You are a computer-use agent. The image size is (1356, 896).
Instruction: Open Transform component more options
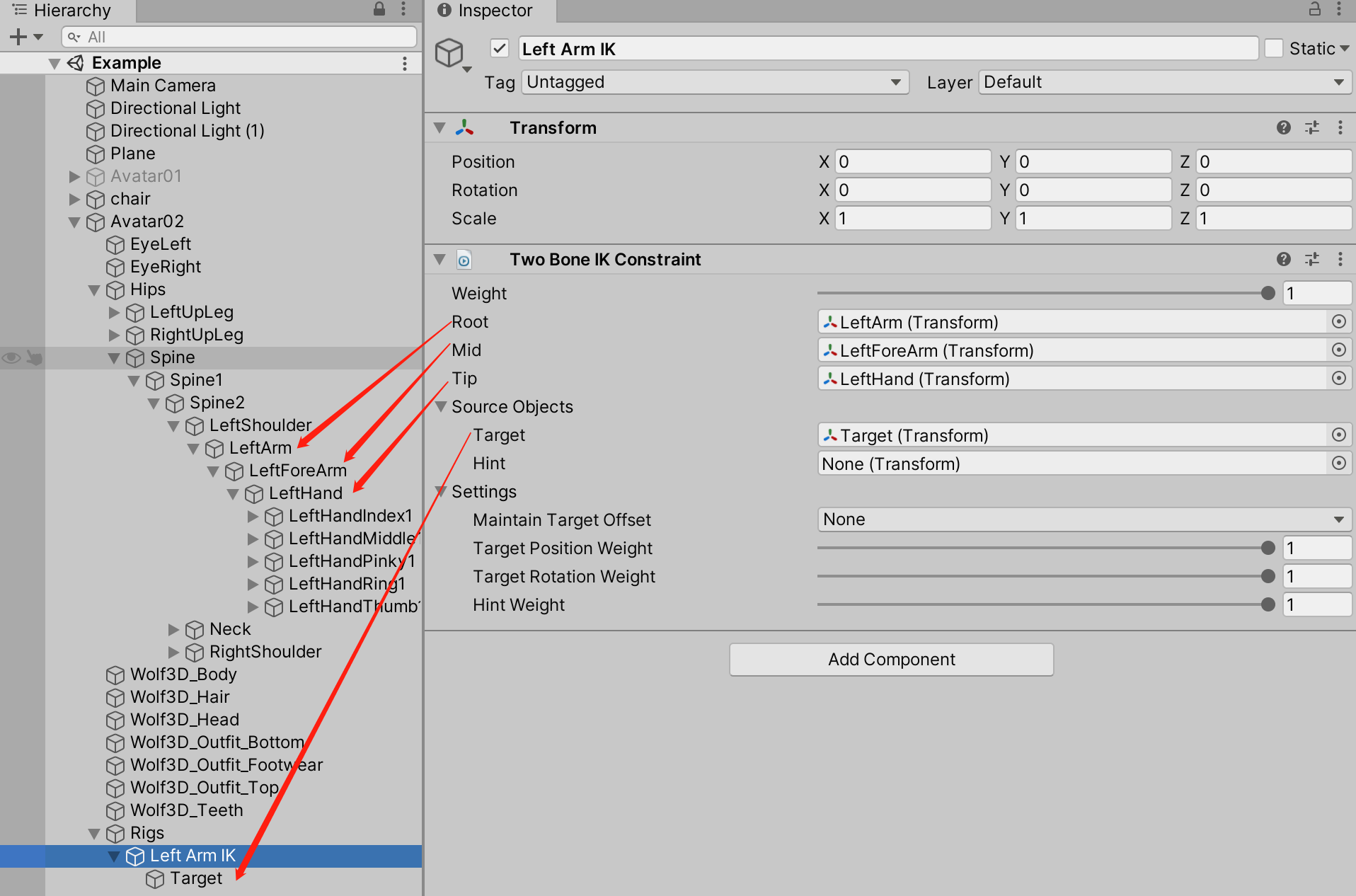(1340, 127)
